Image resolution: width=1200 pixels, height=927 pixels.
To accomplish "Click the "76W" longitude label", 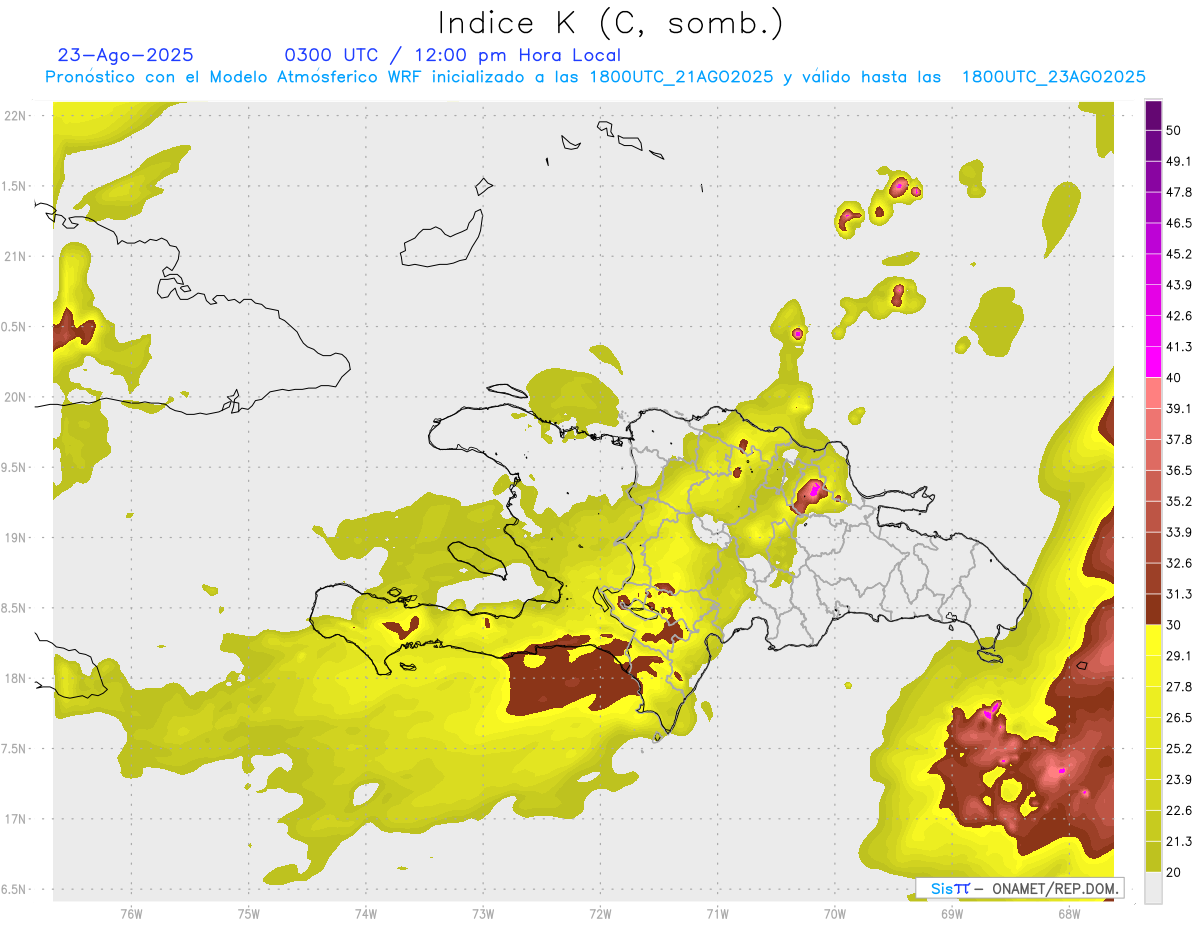I will pos(131,914).
